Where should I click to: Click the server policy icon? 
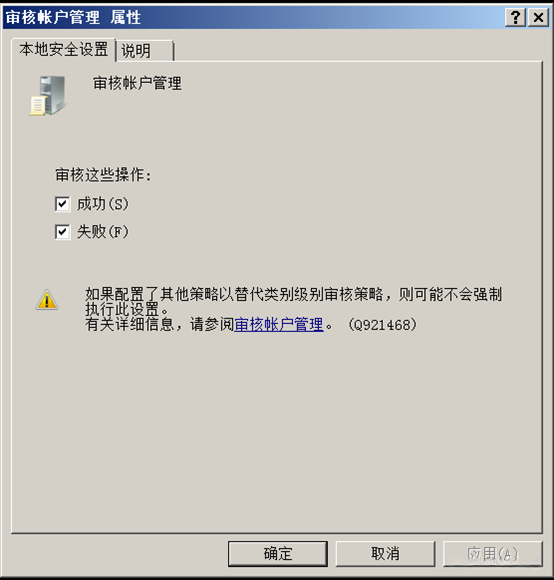pyautogui.click(x=48, y=95)
